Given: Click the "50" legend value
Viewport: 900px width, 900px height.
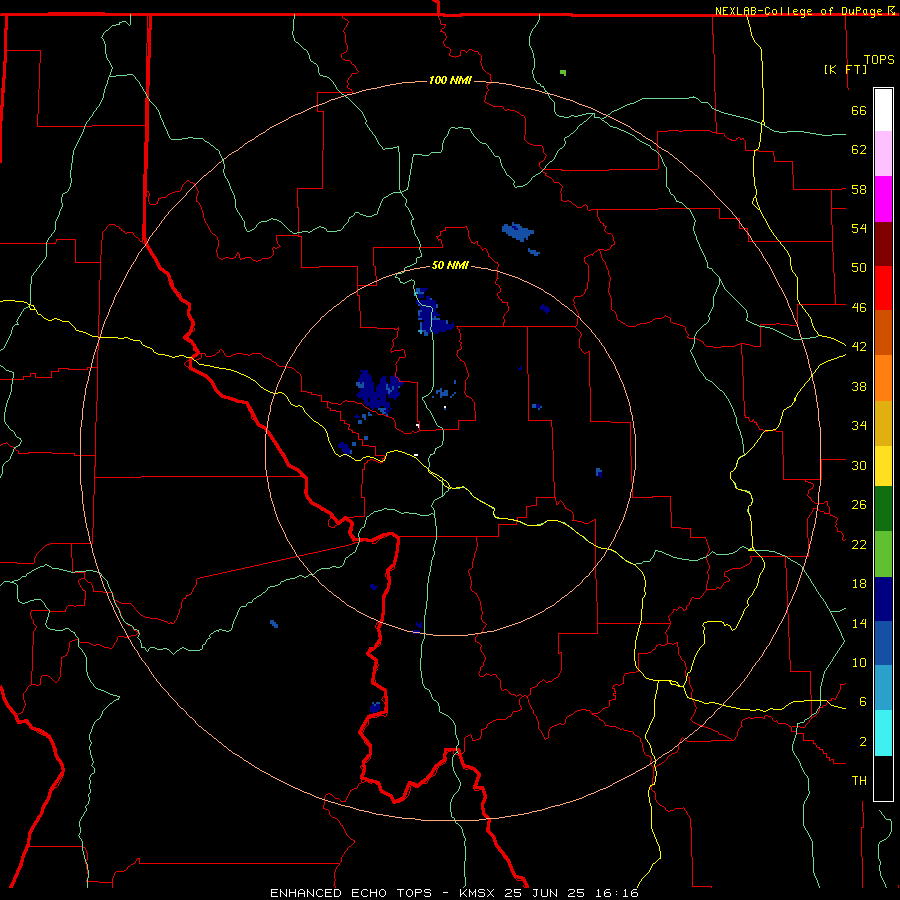Looking at the screenshot, I should (x=859, y=268).
